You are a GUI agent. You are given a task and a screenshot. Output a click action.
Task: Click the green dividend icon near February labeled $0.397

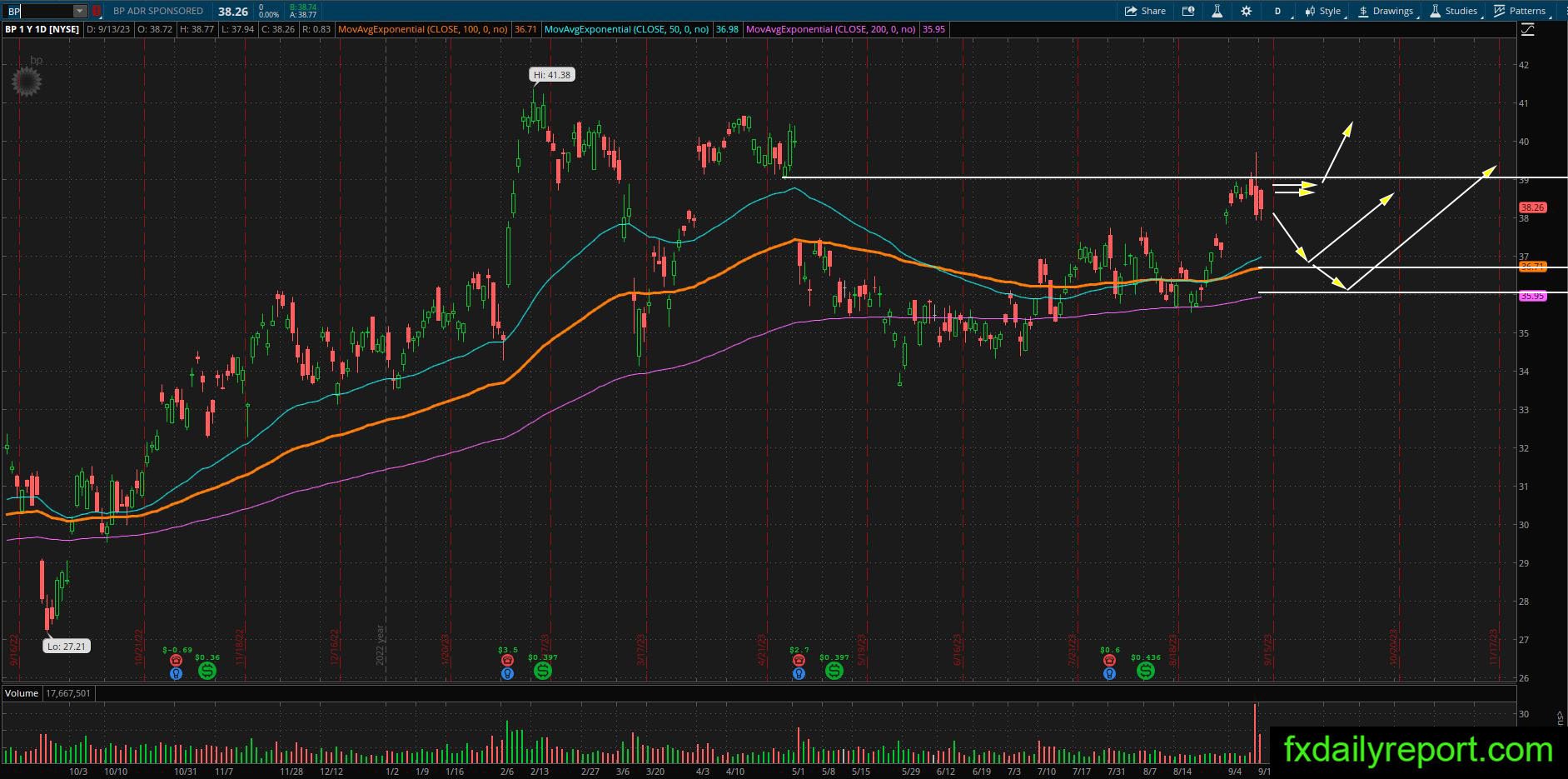(543, 670)
